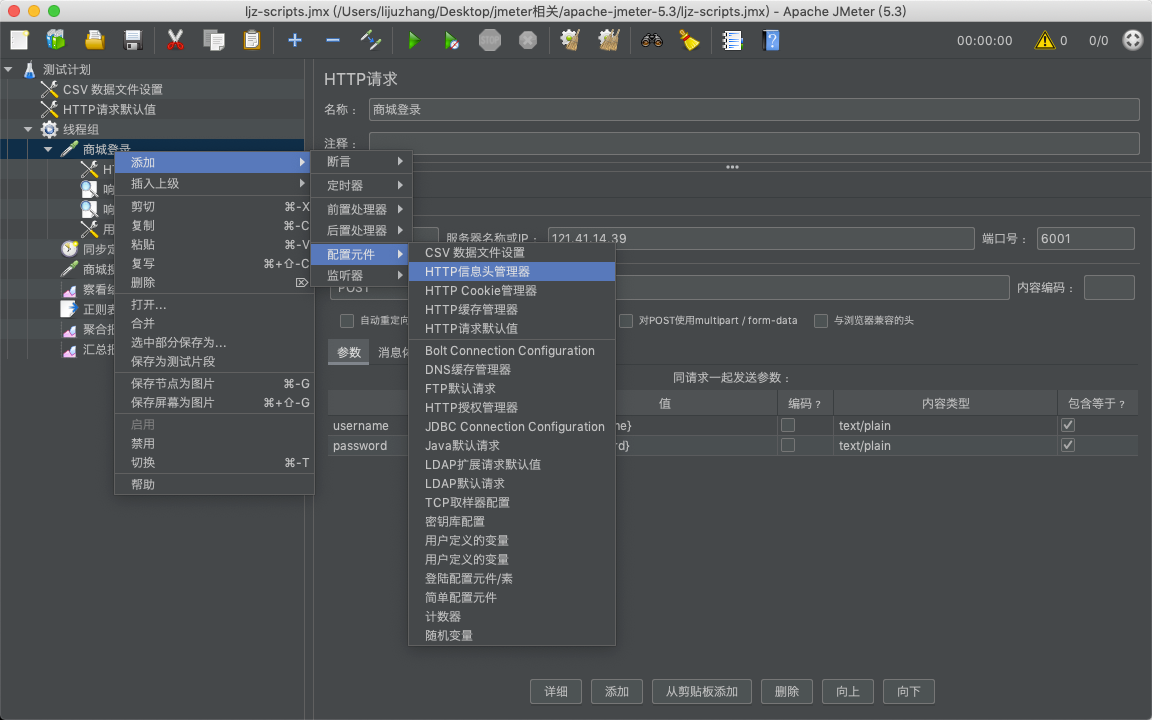1152x720 pixels.
Task: Click the remote engines icon at the toolbar's right end
Action: pyautogui.click(x=1133, y=40)
